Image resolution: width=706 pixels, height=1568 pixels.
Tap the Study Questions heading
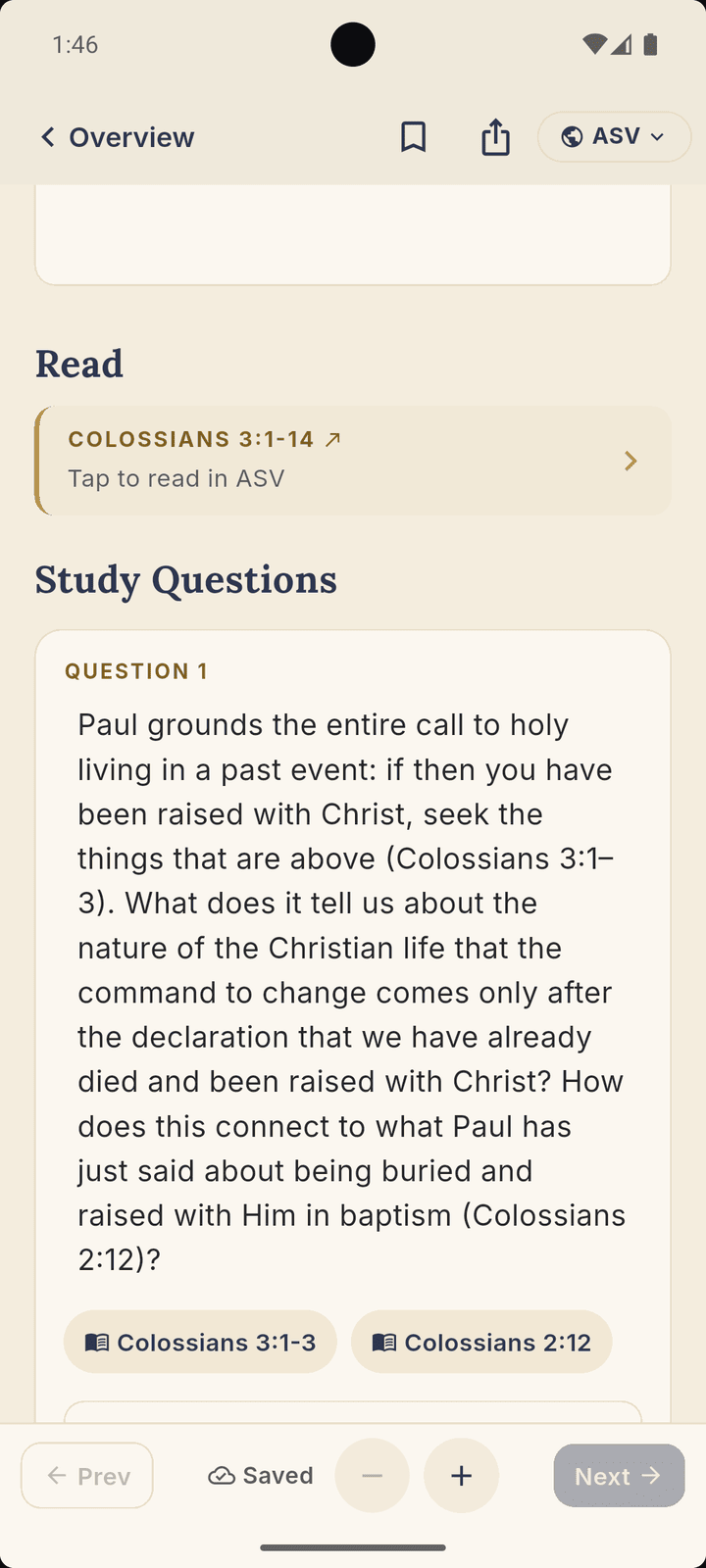click(x=186, y=579)
